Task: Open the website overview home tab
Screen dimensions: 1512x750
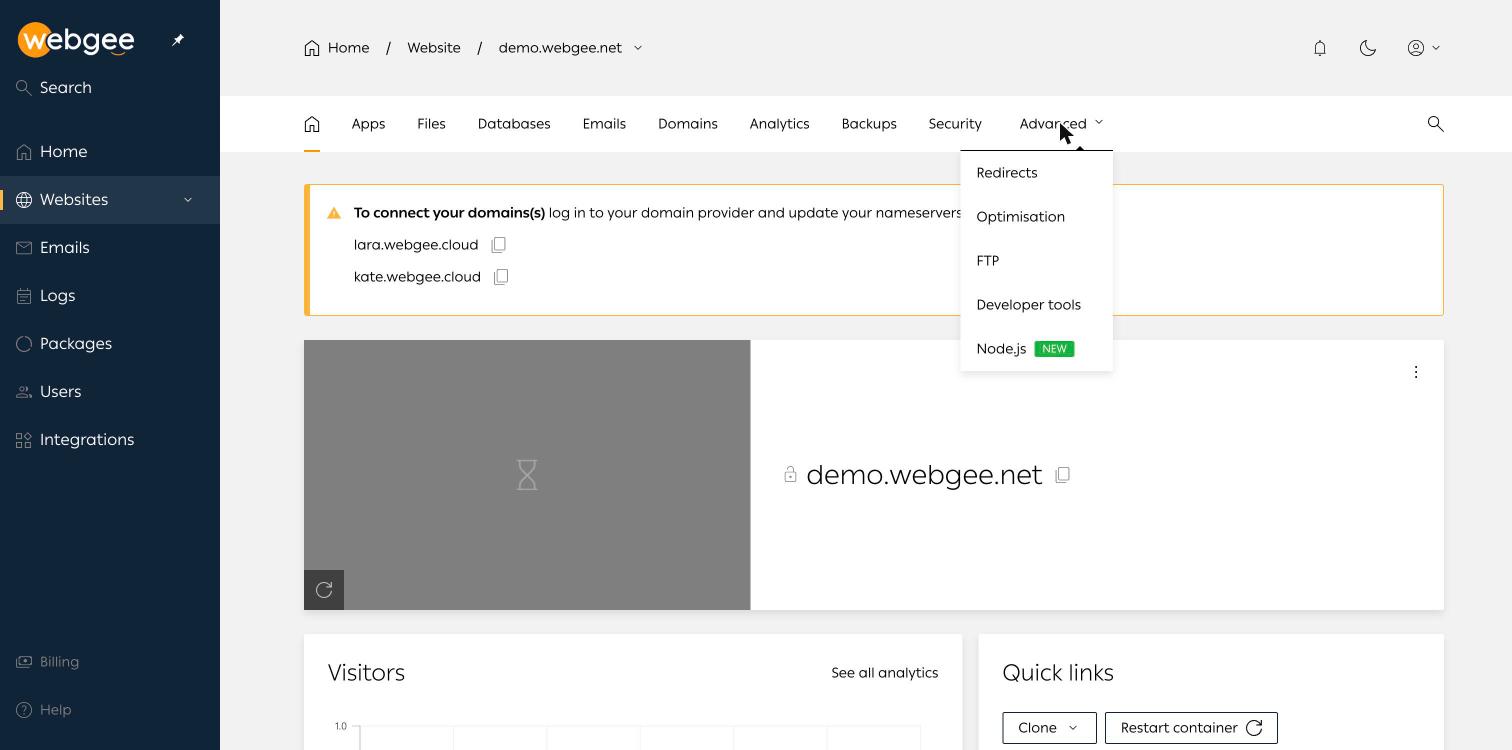Action: pos(312,124)
